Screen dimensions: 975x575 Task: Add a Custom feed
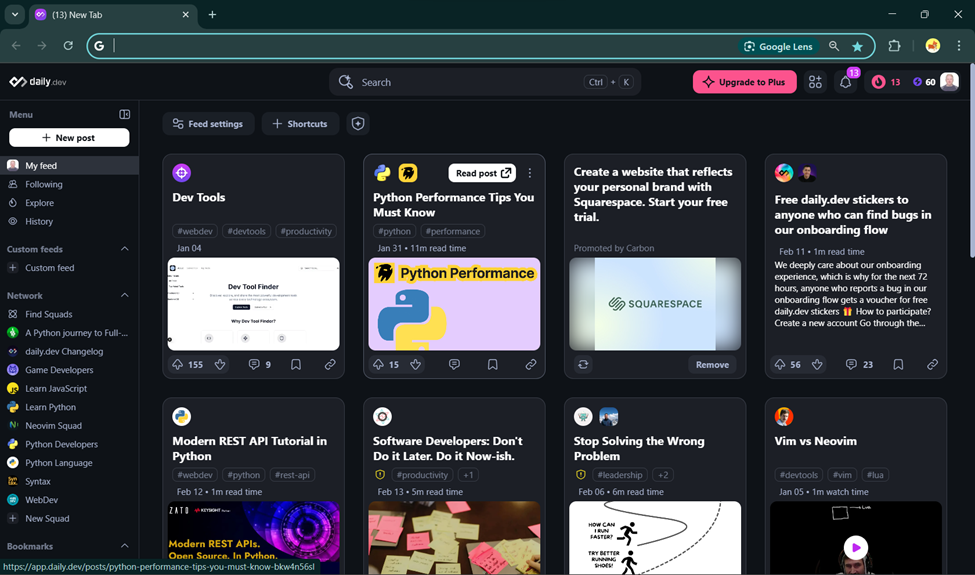click(69, 268)
